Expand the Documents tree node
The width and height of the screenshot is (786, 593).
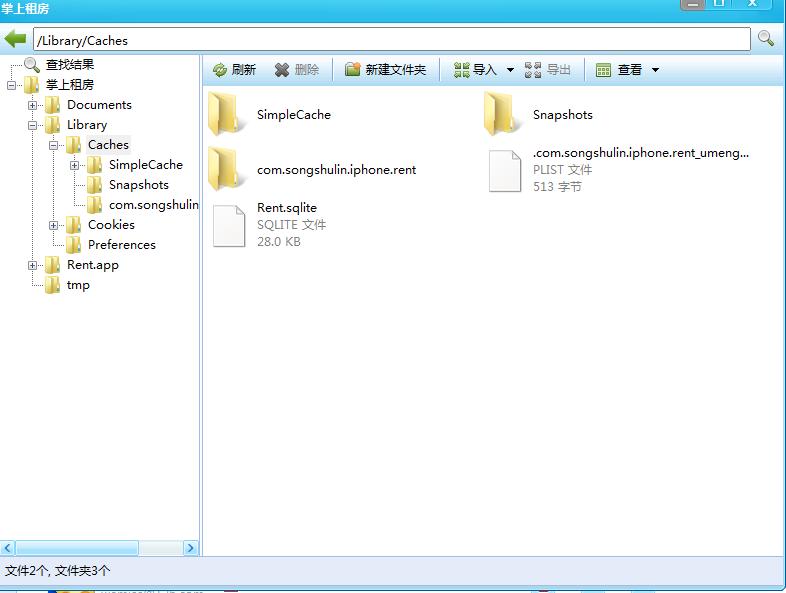click(33, 105)
